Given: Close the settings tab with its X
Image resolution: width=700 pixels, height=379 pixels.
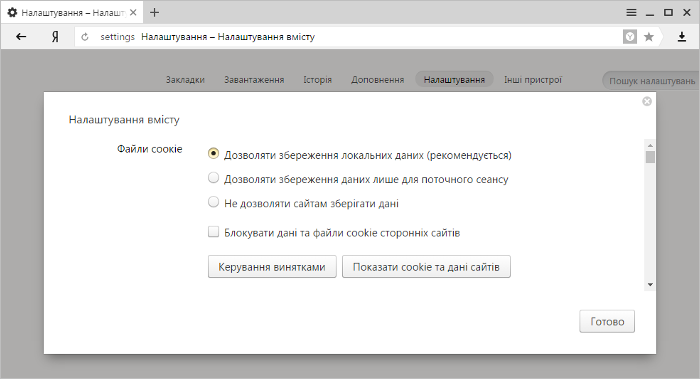Looking at the screenshot, I should pyautogui.click(x=133, y=12).
